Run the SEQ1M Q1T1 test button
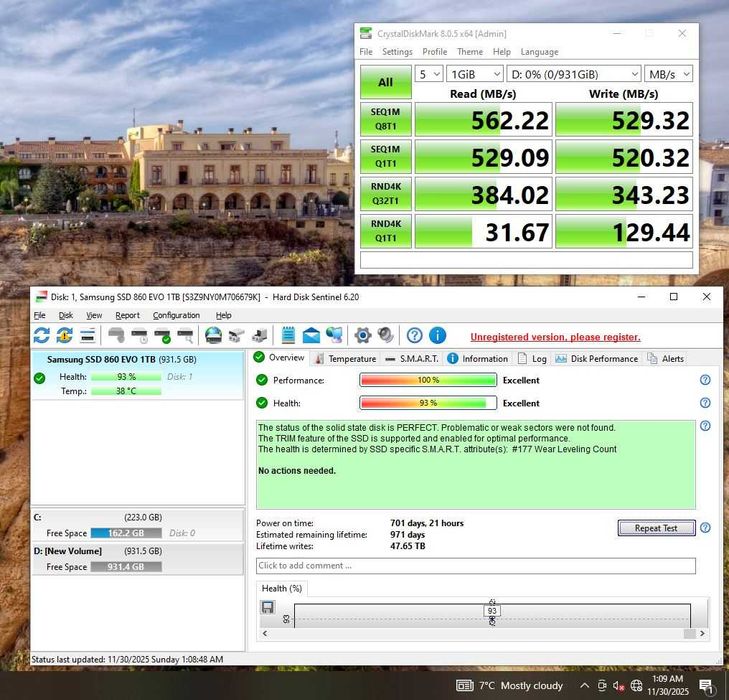The image size is (729, 700). tap(385, 156)
